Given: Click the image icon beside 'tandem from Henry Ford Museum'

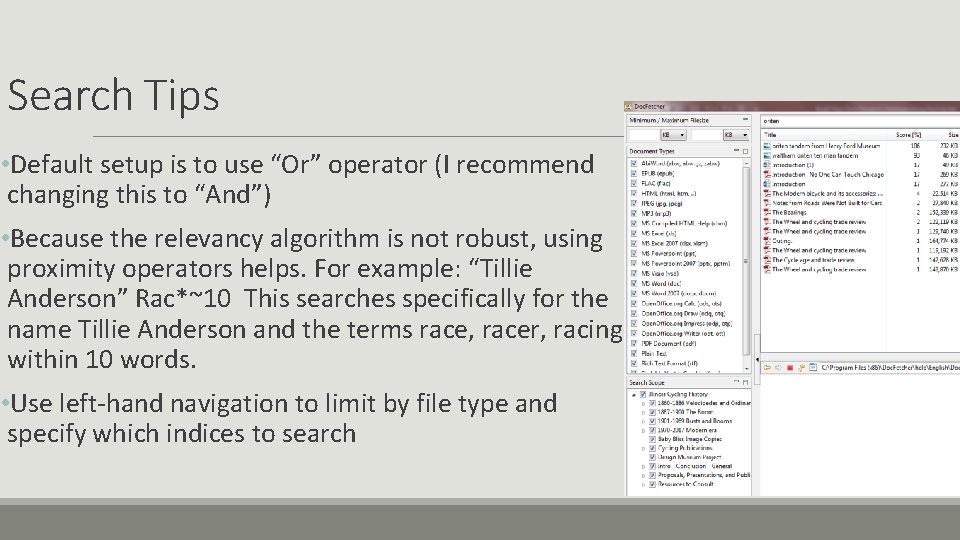Looking at the screenshot, I should (x=767, y=146).
